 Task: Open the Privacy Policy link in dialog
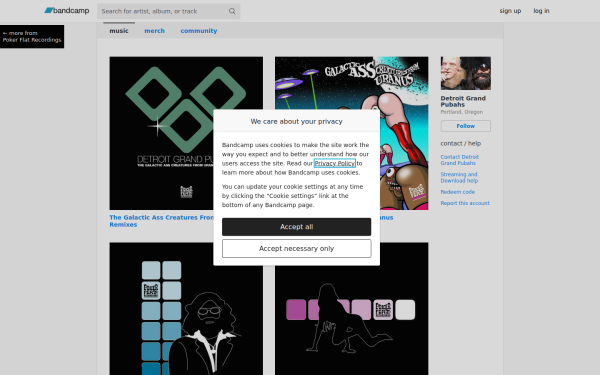tap(335, 163)
